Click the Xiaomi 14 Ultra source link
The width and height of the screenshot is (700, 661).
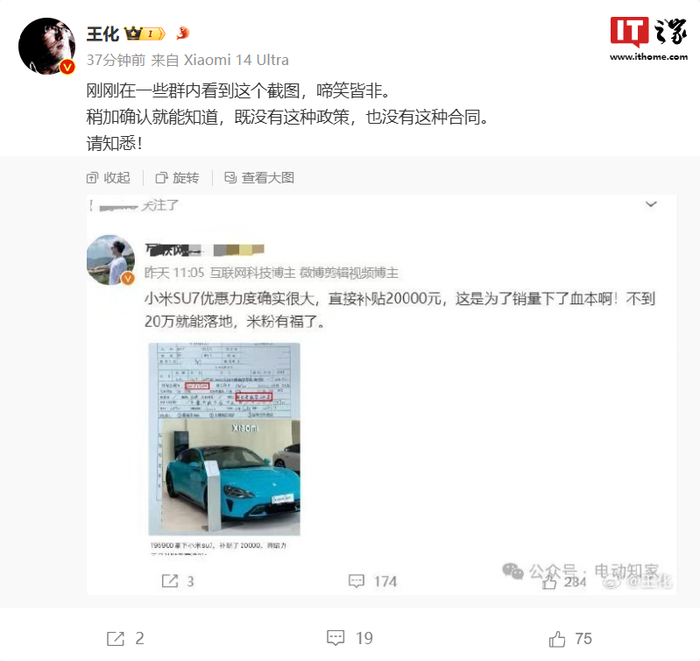pyautogui.click(x=236, y=60)
